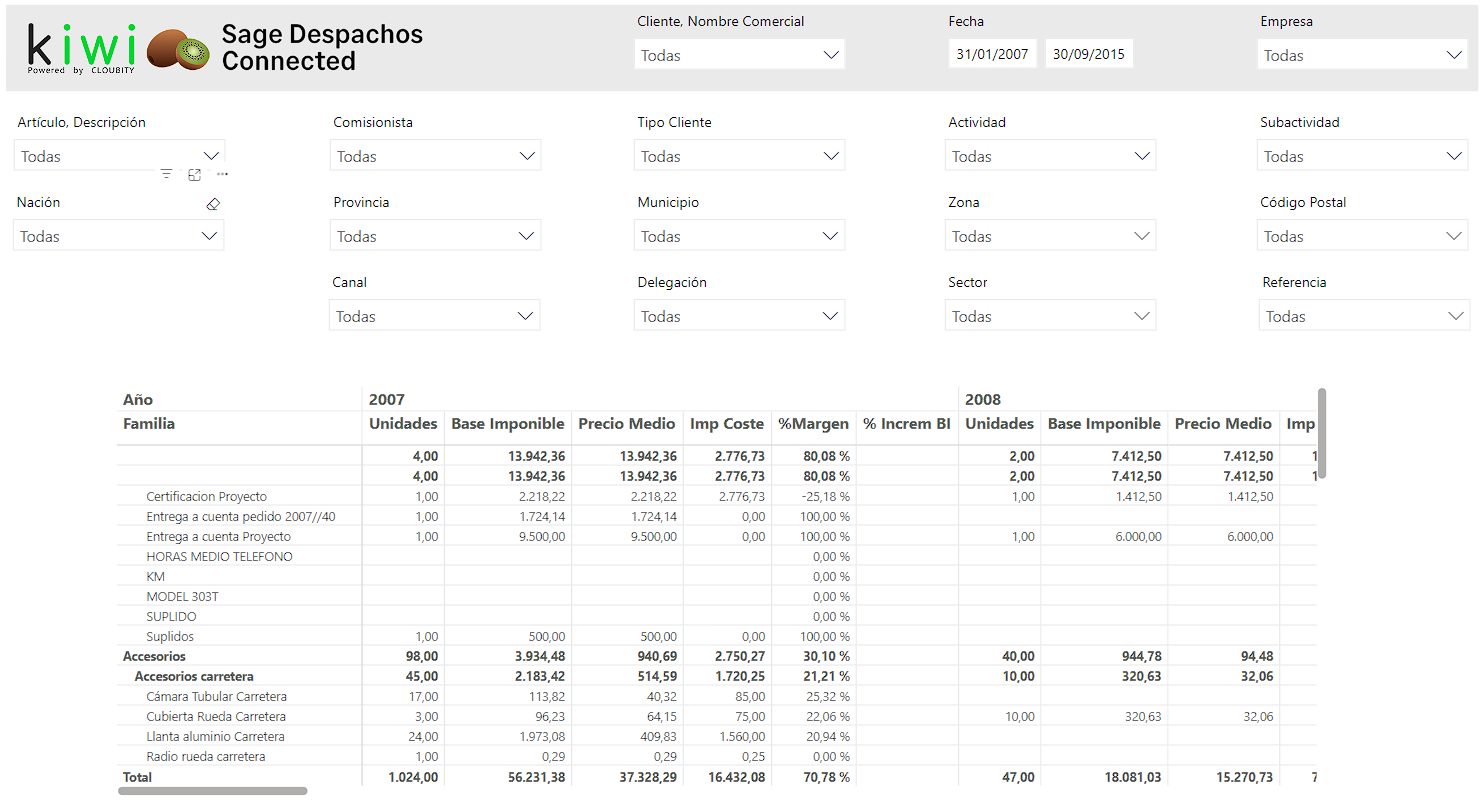
Task: Click the 2008 Precio Medio column header
Action: [x=1223, y=424]
